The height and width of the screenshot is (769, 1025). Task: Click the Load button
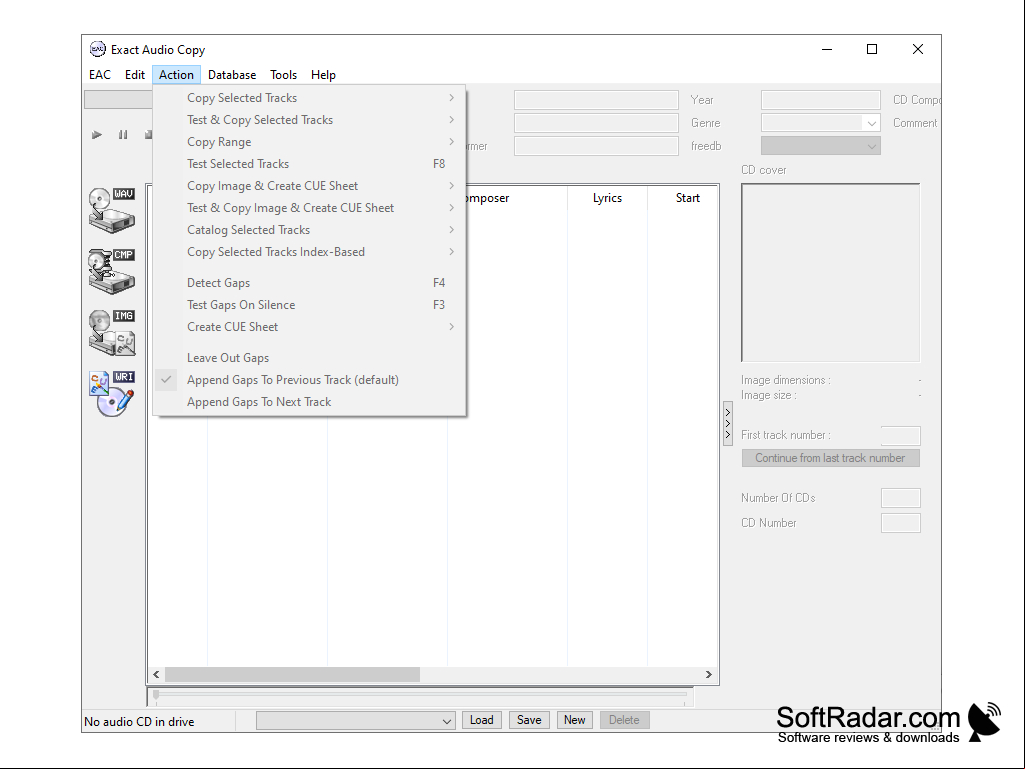point(482,720)
